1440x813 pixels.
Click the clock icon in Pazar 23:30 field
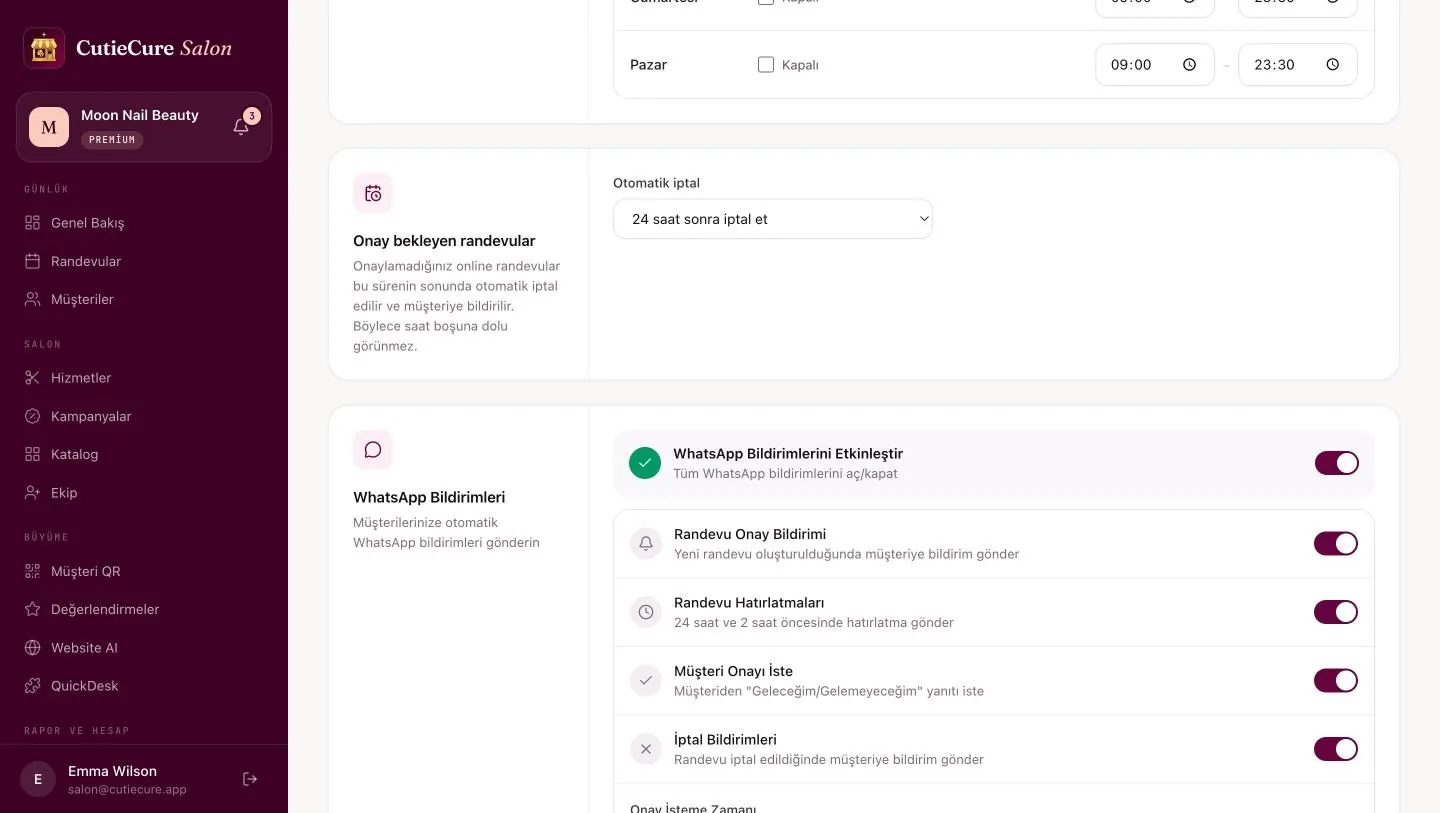[1332, 65]
